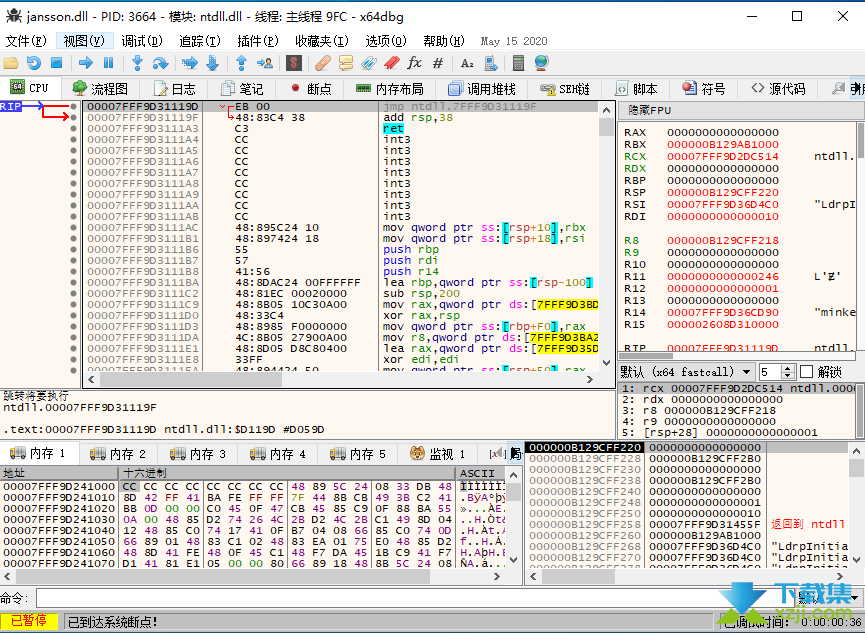
Task: Click the argument count spinner showing 5
Action: pos(777,372)
